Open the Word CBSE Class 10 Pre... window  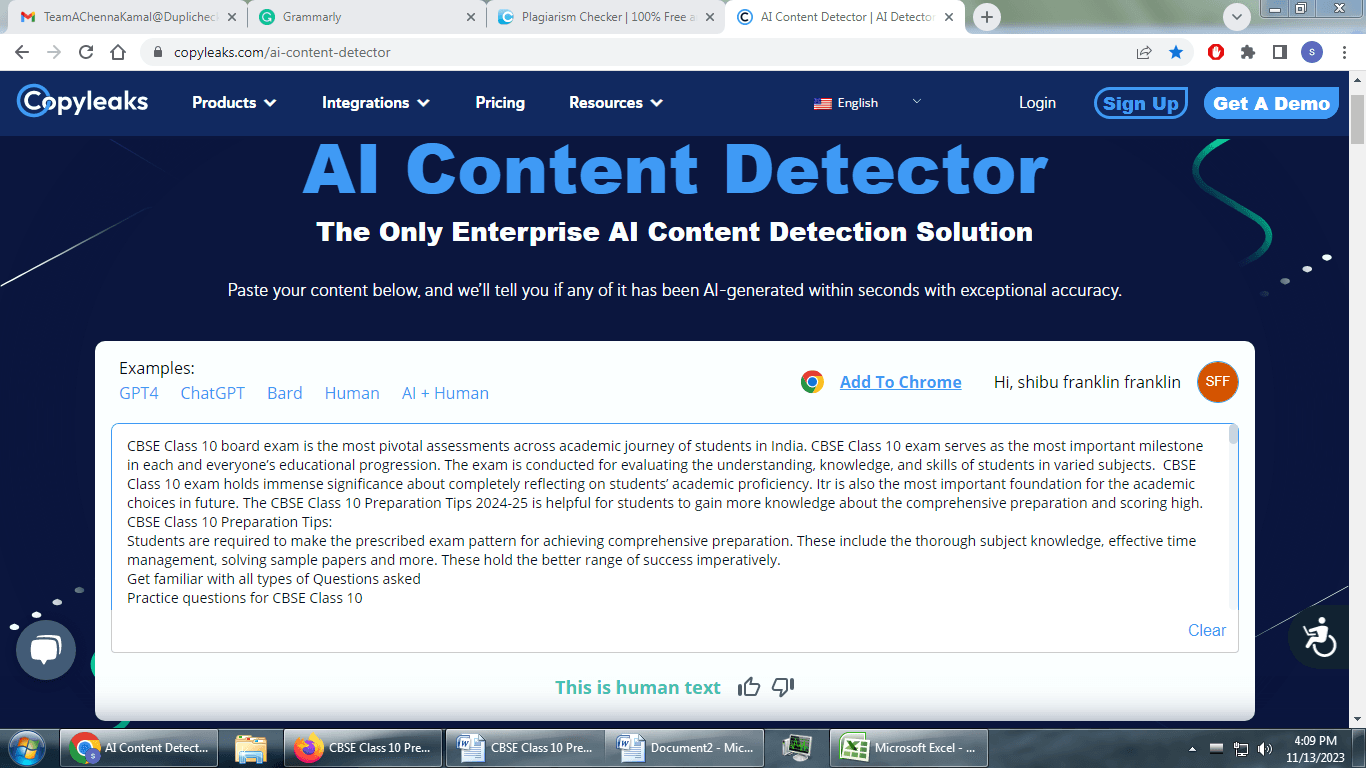pos(525,747)
